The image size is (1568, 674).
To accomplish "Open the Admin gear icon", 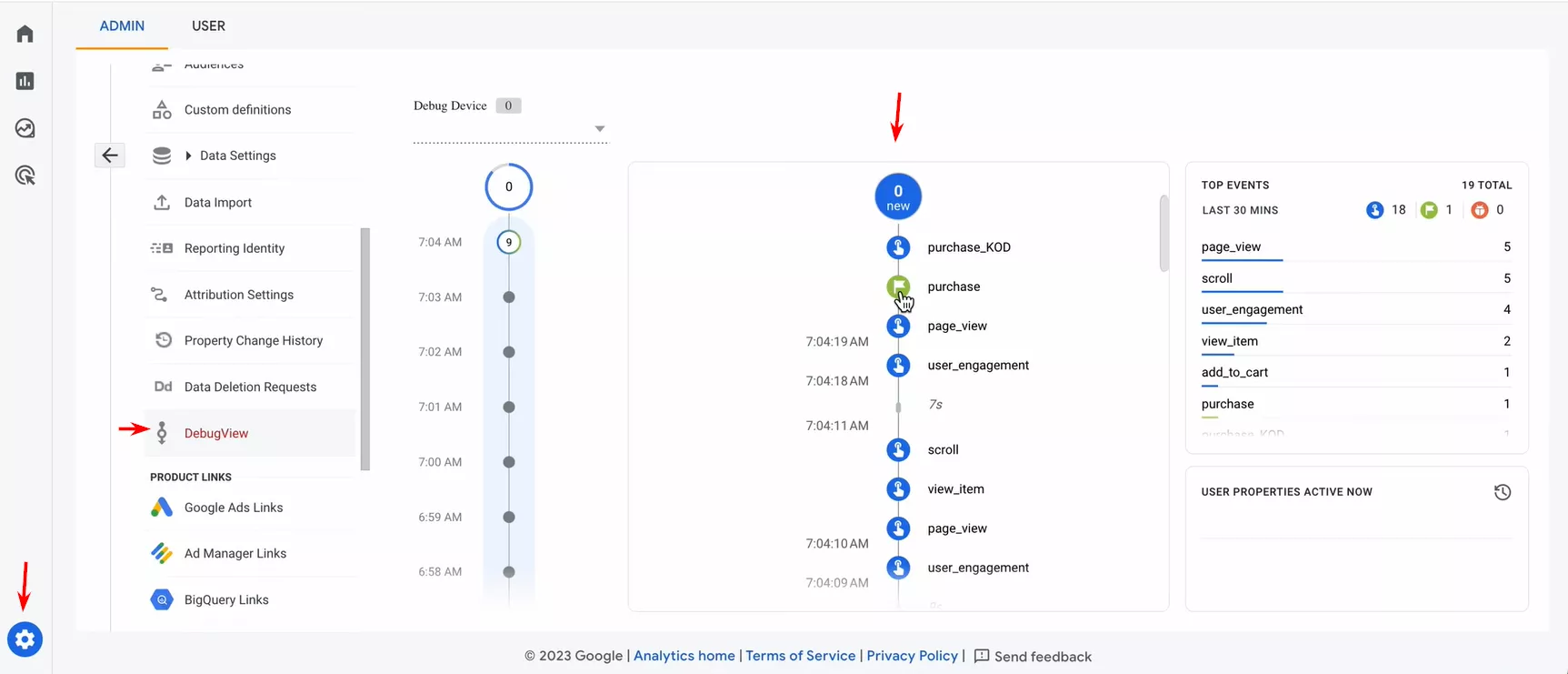I will tap(25, 639).
